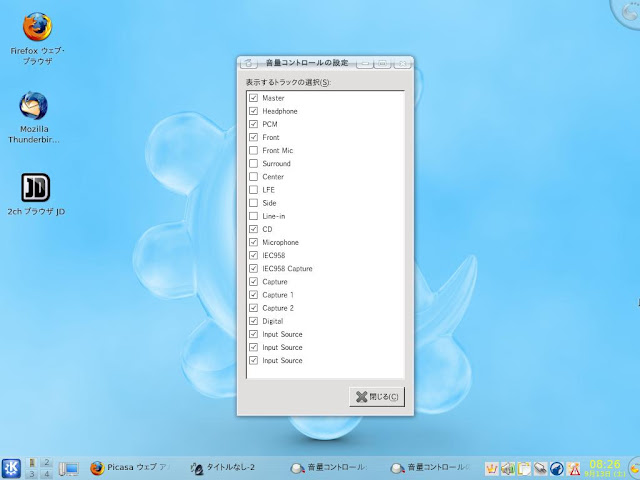Click the 閉じる(C) close button
The width and height of the screenshot is (640, 480).
coord(377,397)
